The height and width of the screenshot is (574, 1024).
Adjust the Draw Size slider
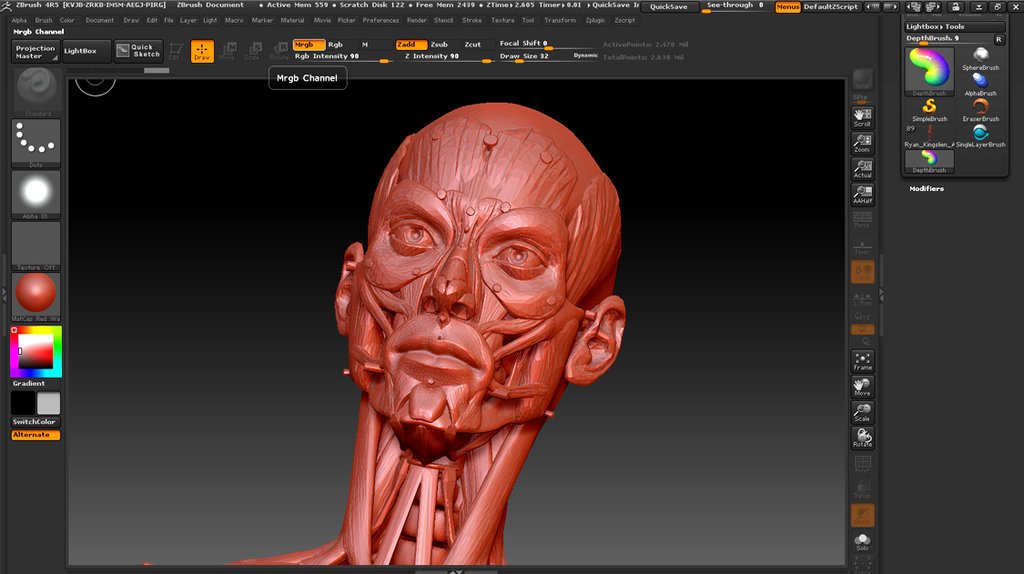tap(547, 57)
